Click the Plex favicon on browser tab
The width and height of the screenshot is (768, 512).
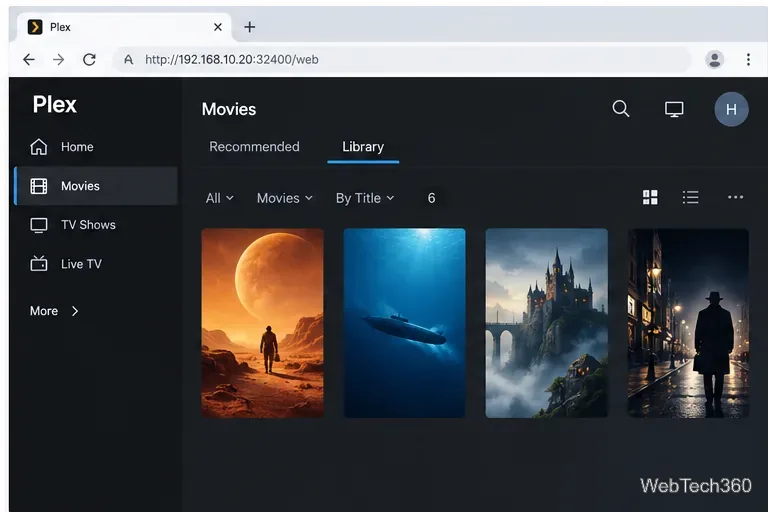(35, 27)
